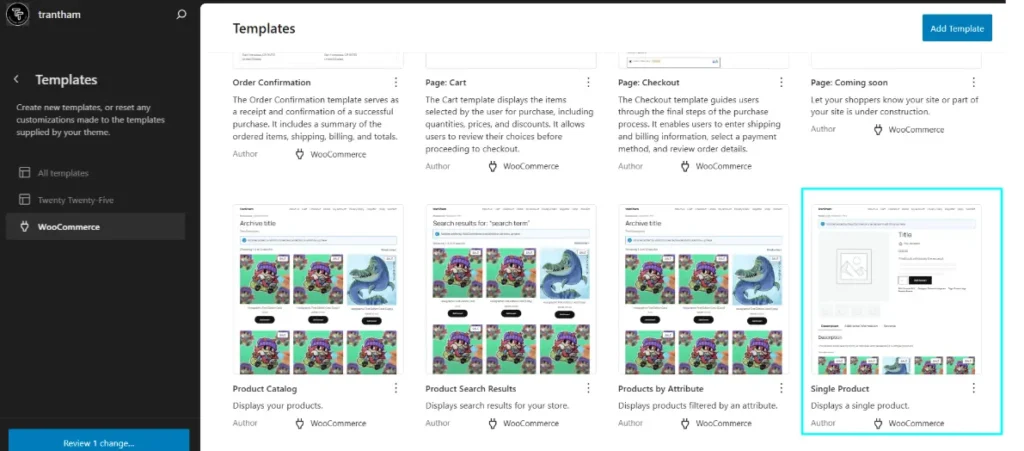Click WooCommerce plug icon under Page: Cart
This screenshot has width=1024, height=451.
492,166
